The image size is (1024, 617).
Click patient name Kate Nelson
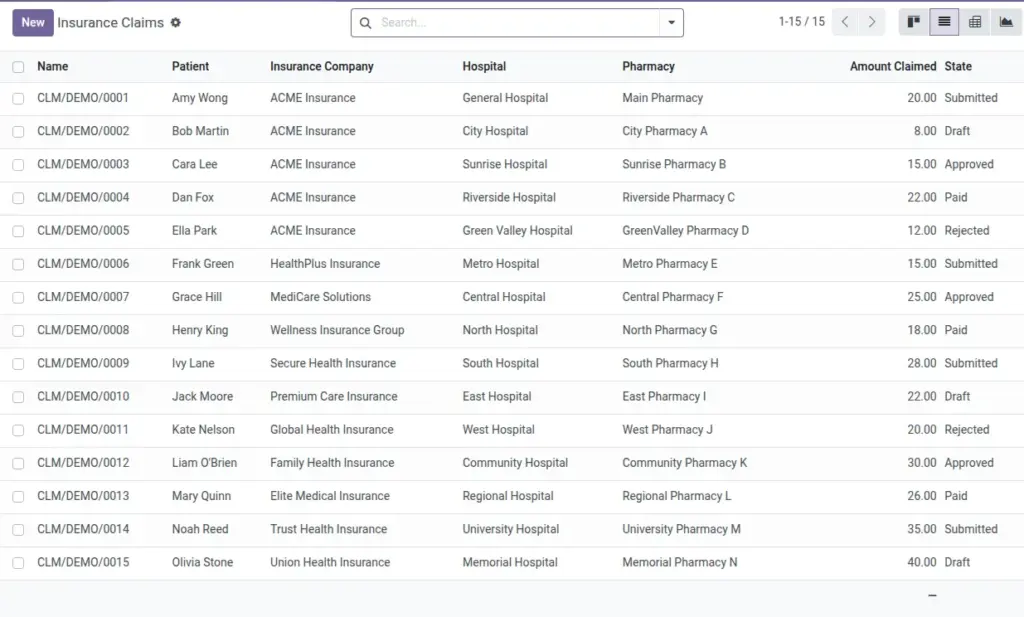click(203, 430)
